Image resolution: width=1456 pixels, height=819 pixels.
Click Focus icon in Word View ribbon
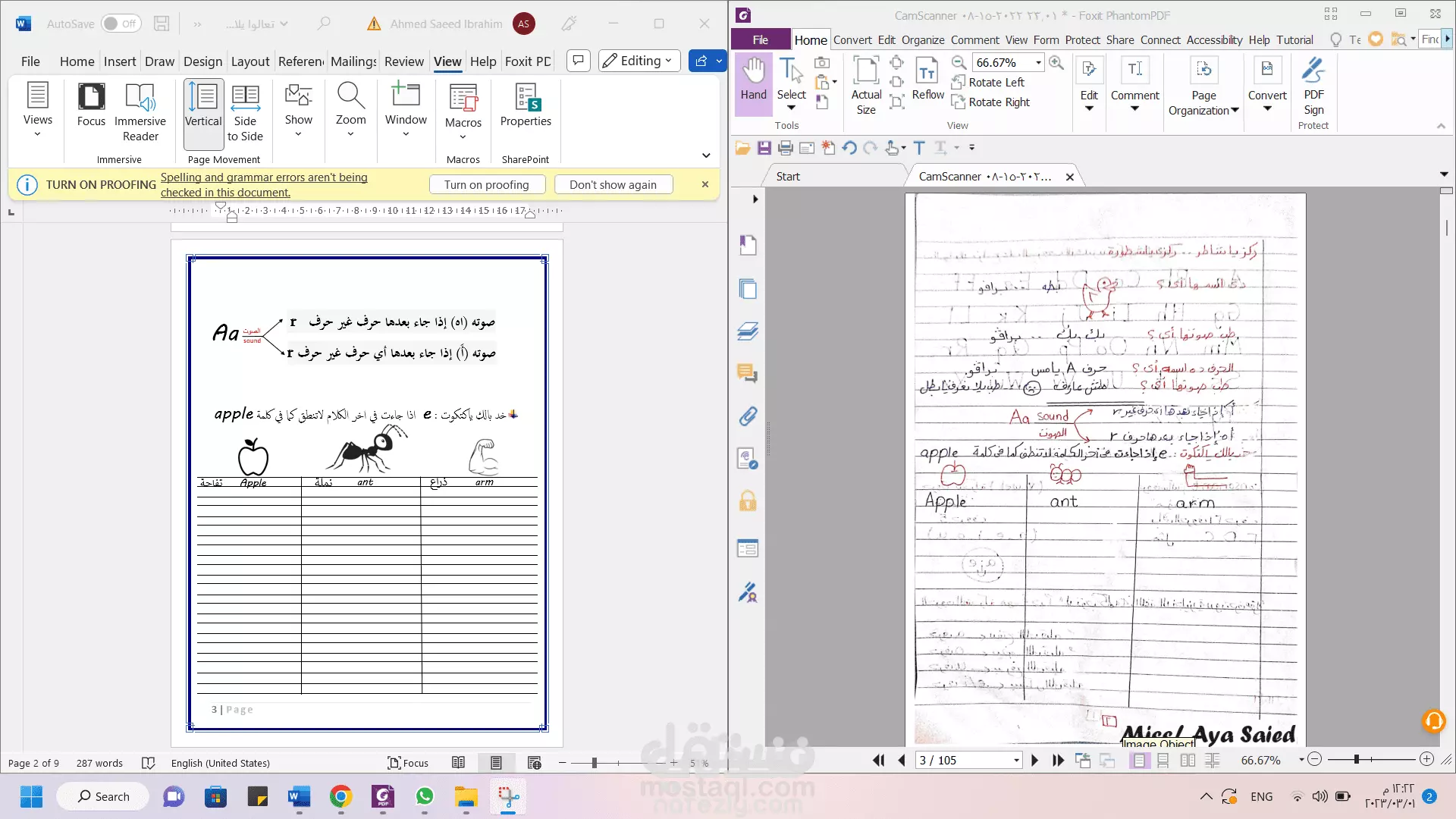point(91,105)
